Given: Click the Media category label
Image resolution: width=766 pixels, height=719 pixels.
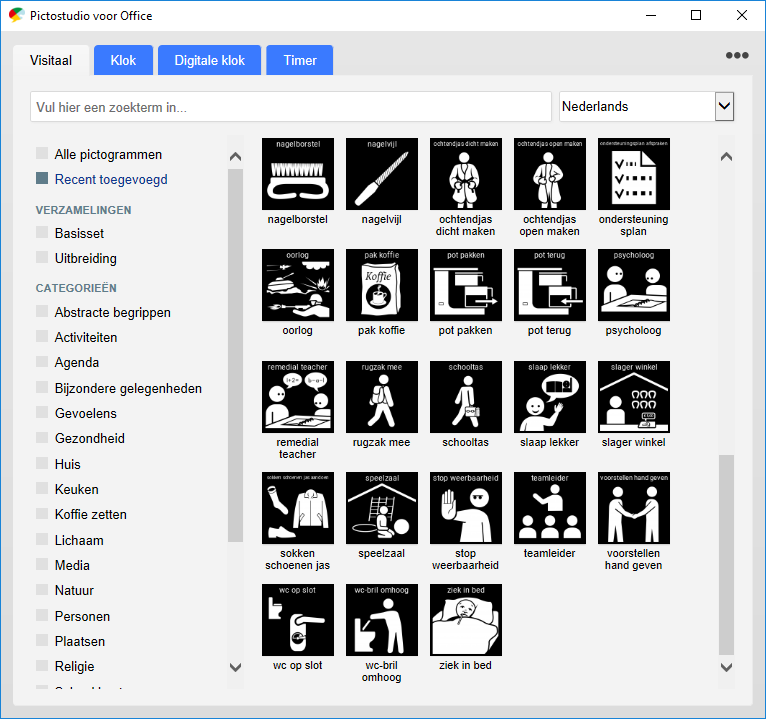Looking at the screenshot, I should pyautogui.click(x=72, y=565).
